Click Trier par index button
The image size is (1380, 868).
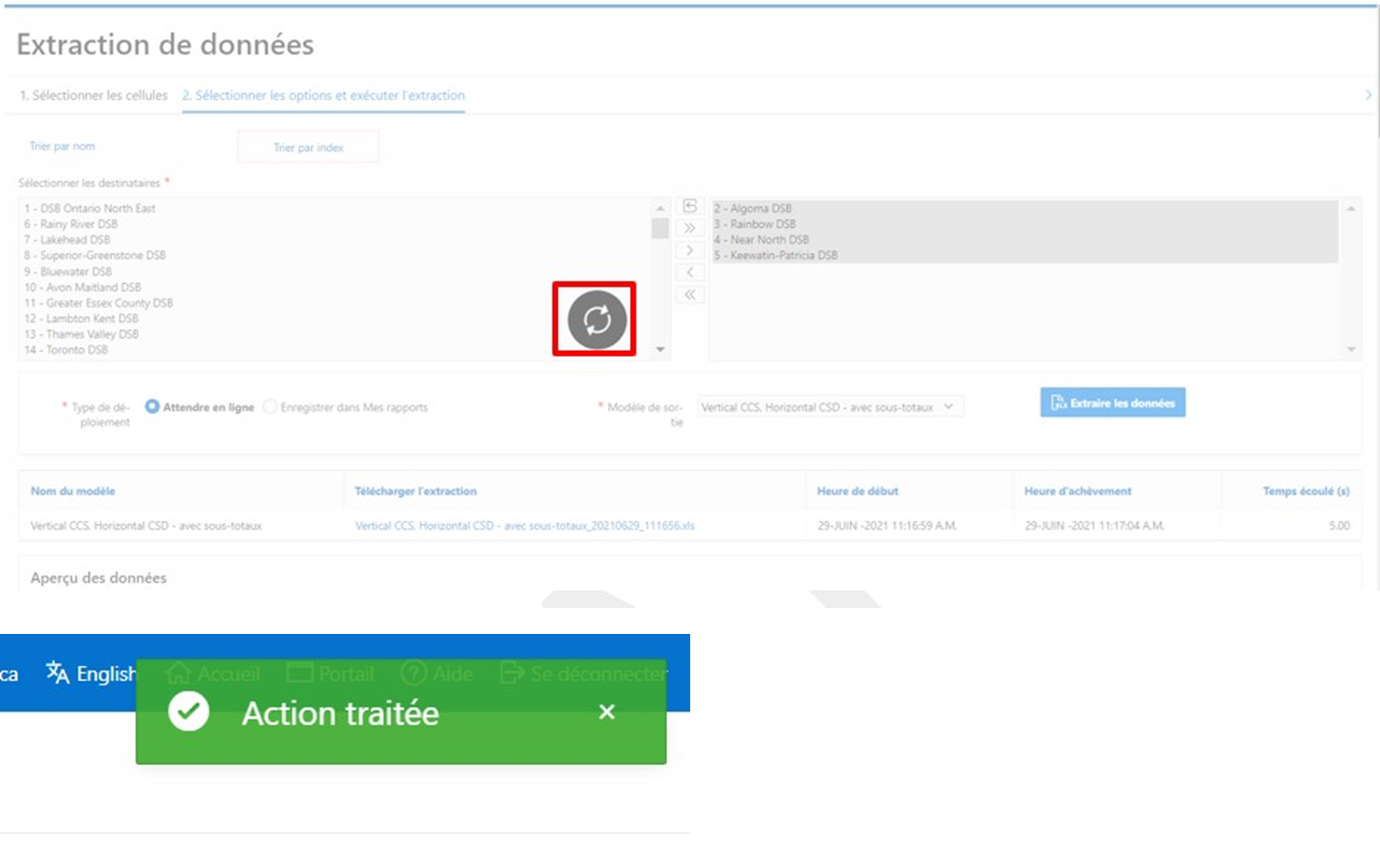tap(308, 147)
